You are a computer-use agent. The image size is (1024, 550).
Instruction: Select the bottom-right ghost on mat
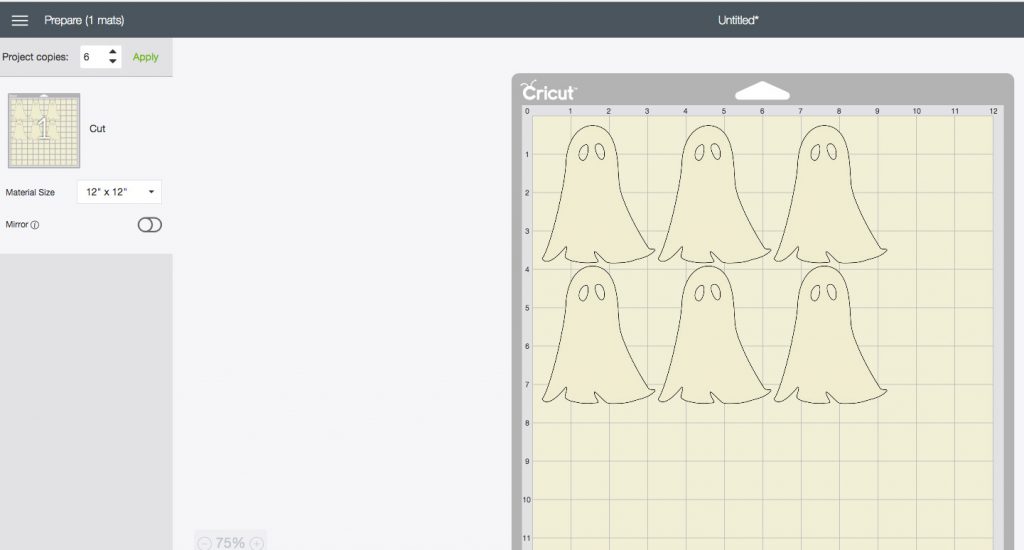(x=829, y=334)
